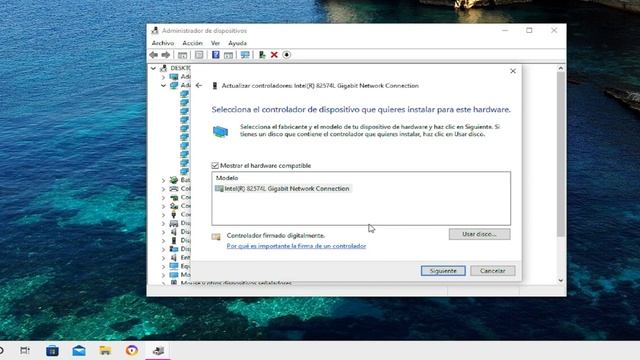Scan for hardware changes with the monitor icon
Screen dimensions: 640x360
click(245, 55)
